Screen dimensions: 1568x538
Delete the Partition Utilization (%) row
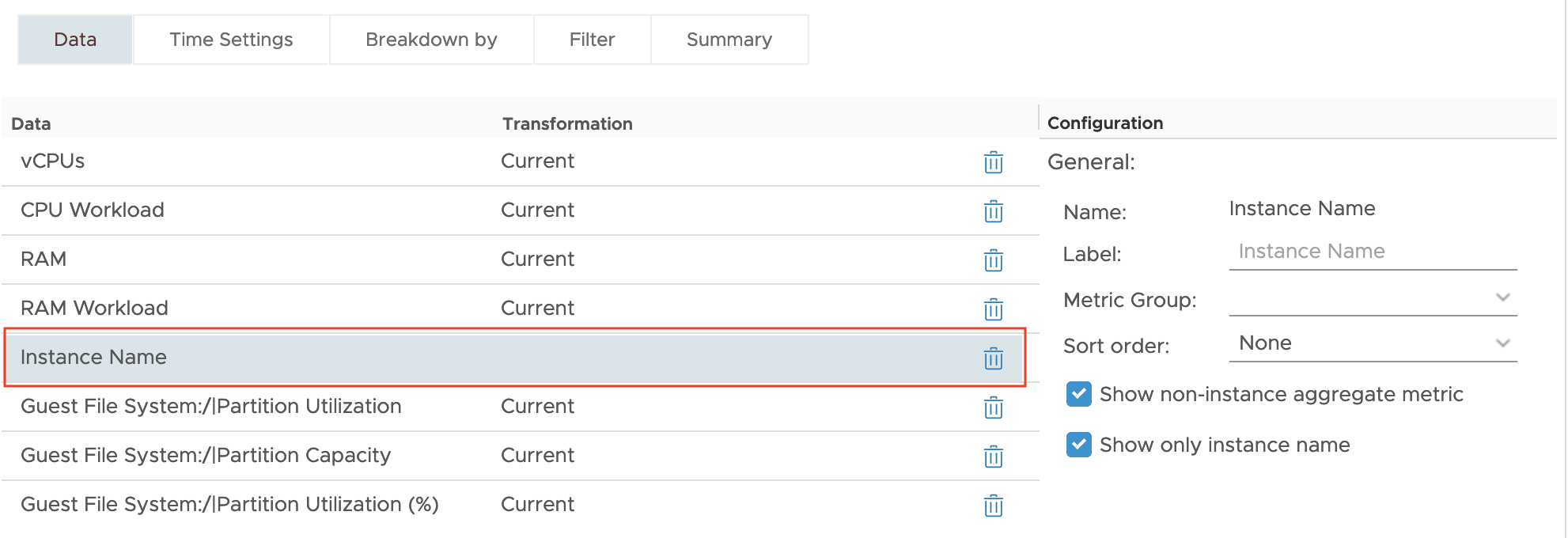[993, 506]
